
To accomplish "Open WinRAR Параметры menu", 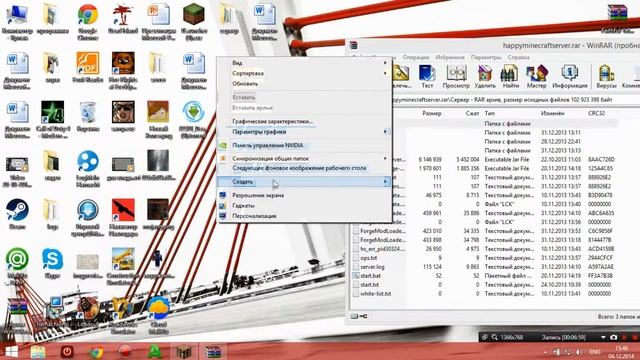I will 486,58.
